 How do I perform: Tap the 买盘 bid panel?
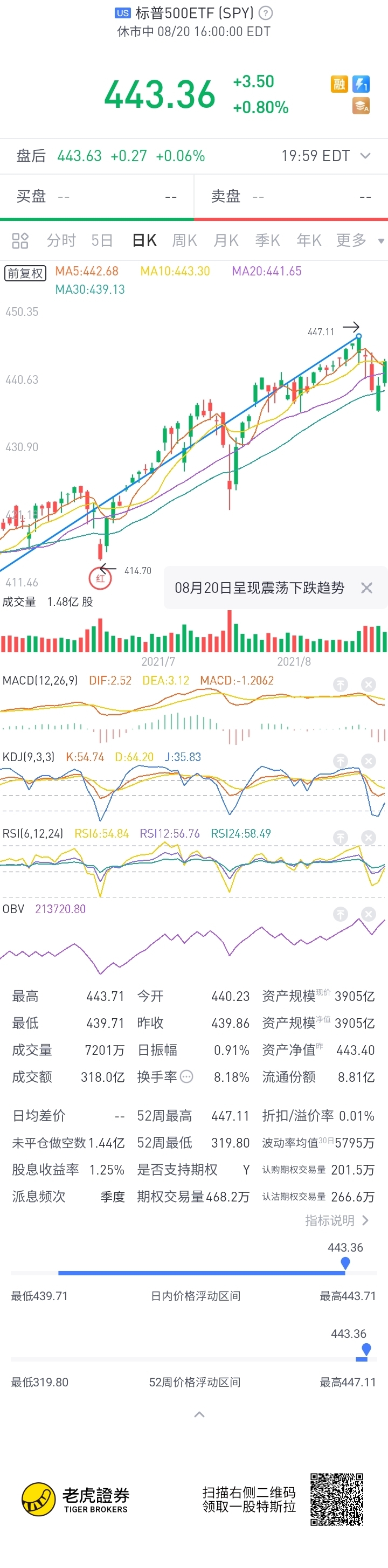tap(96, 197)
